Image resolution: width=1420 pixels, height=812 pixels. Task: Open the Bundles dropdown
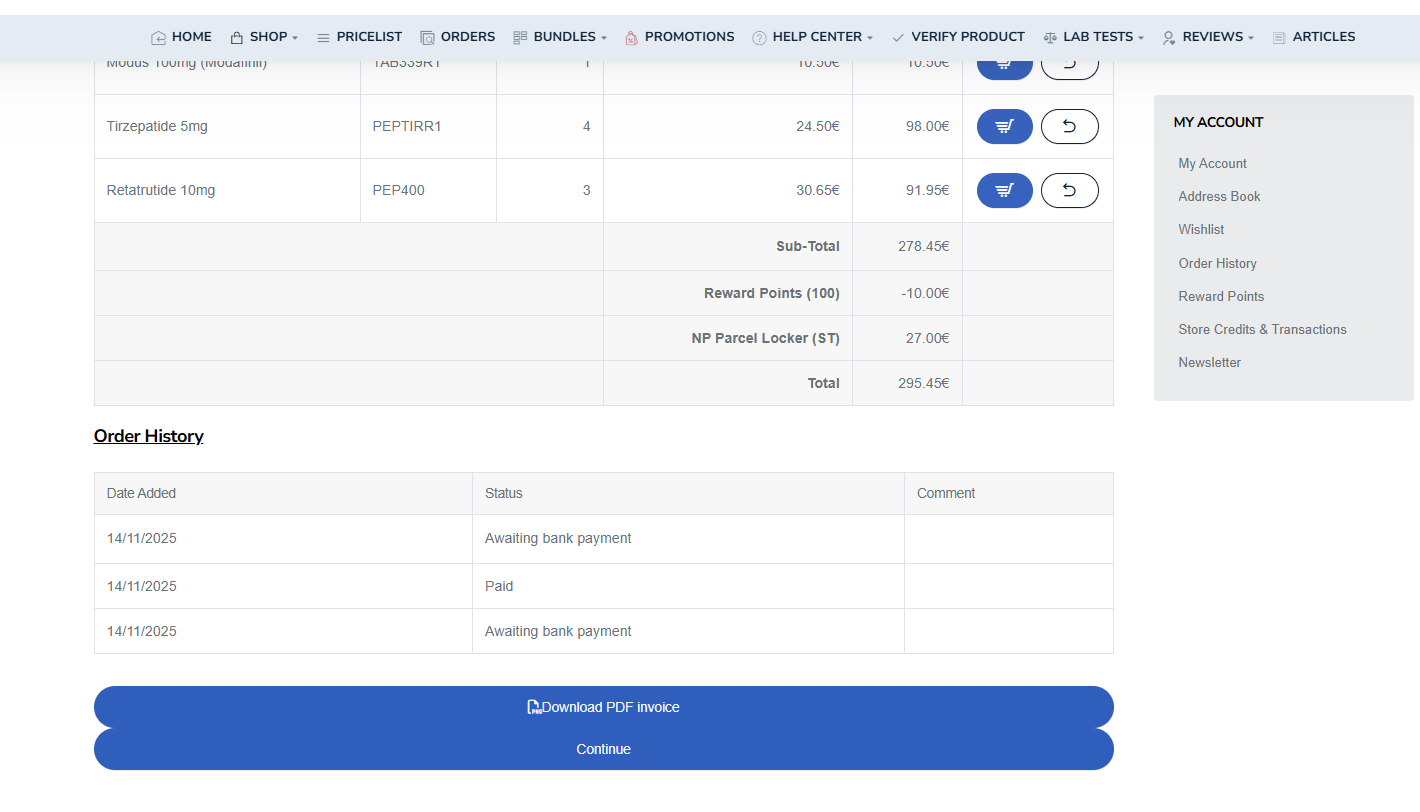[x=560, y=37]
